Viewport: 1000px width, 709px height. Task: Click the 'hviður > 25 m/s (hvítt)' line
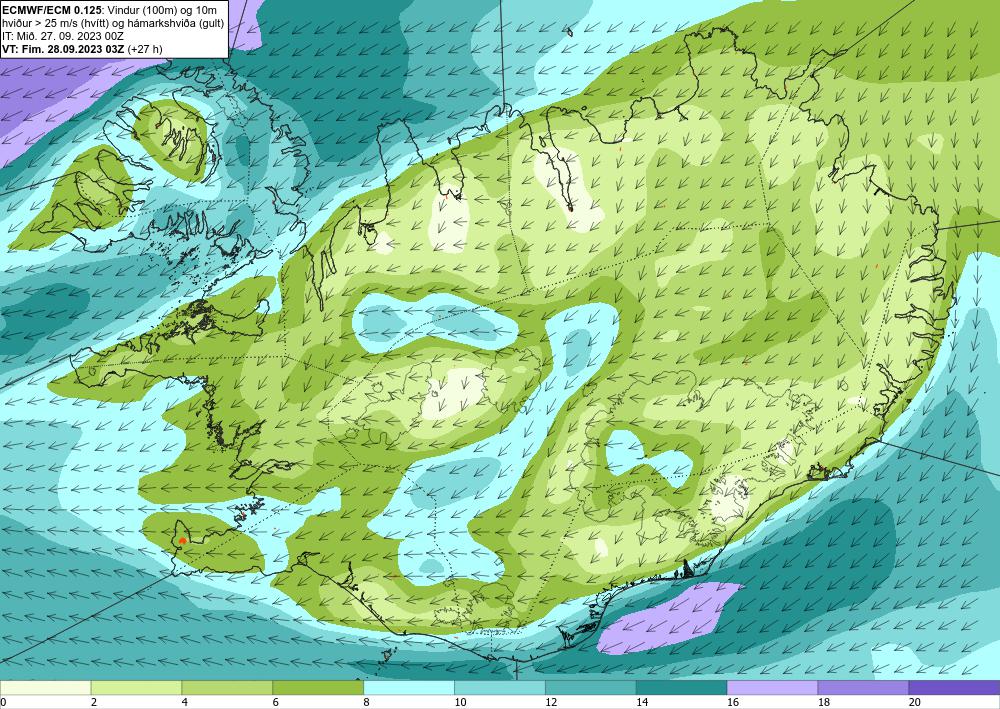(x=113, y=22)
